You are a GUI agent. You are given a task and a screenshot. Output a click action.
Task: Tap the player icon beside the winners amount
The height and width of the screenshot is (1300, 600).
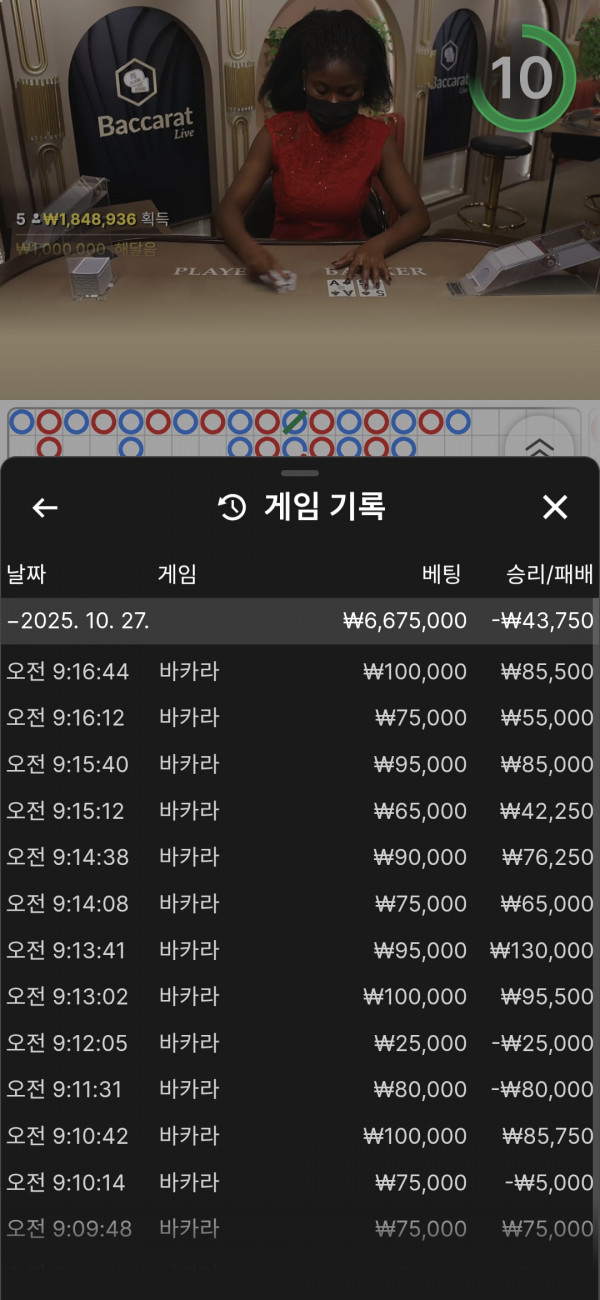36,218
